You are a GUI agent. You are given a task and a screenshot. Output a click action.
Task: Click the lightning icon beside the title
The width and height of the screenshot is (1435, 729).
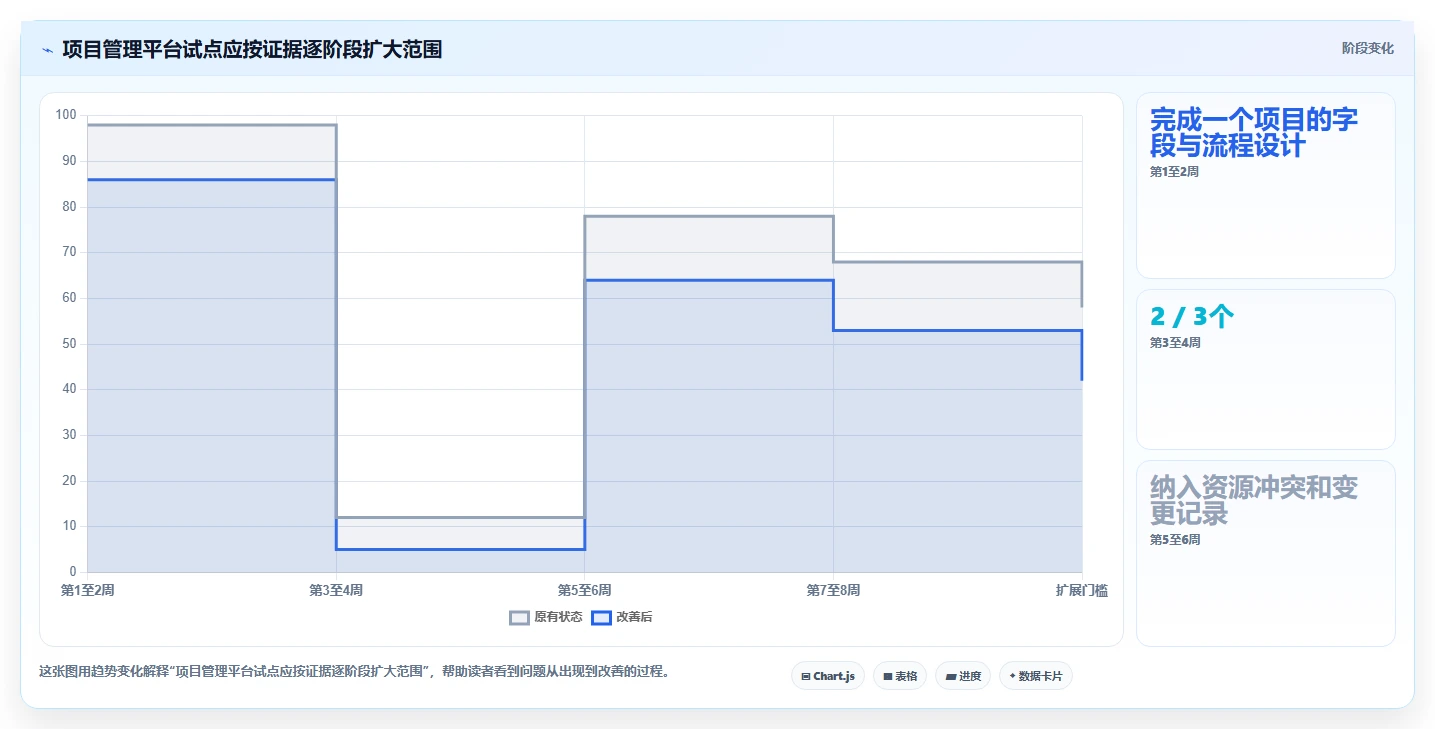(47, 49)
